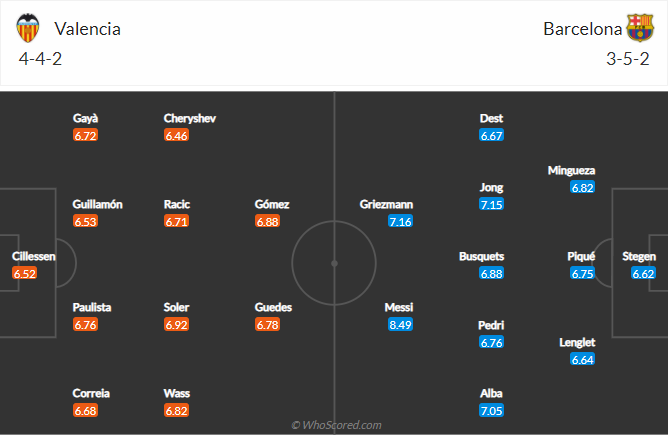This screenshot has height=435, width=671.
Task: Click Stegen's 6.62 rating badge
Action: (643, 273)
